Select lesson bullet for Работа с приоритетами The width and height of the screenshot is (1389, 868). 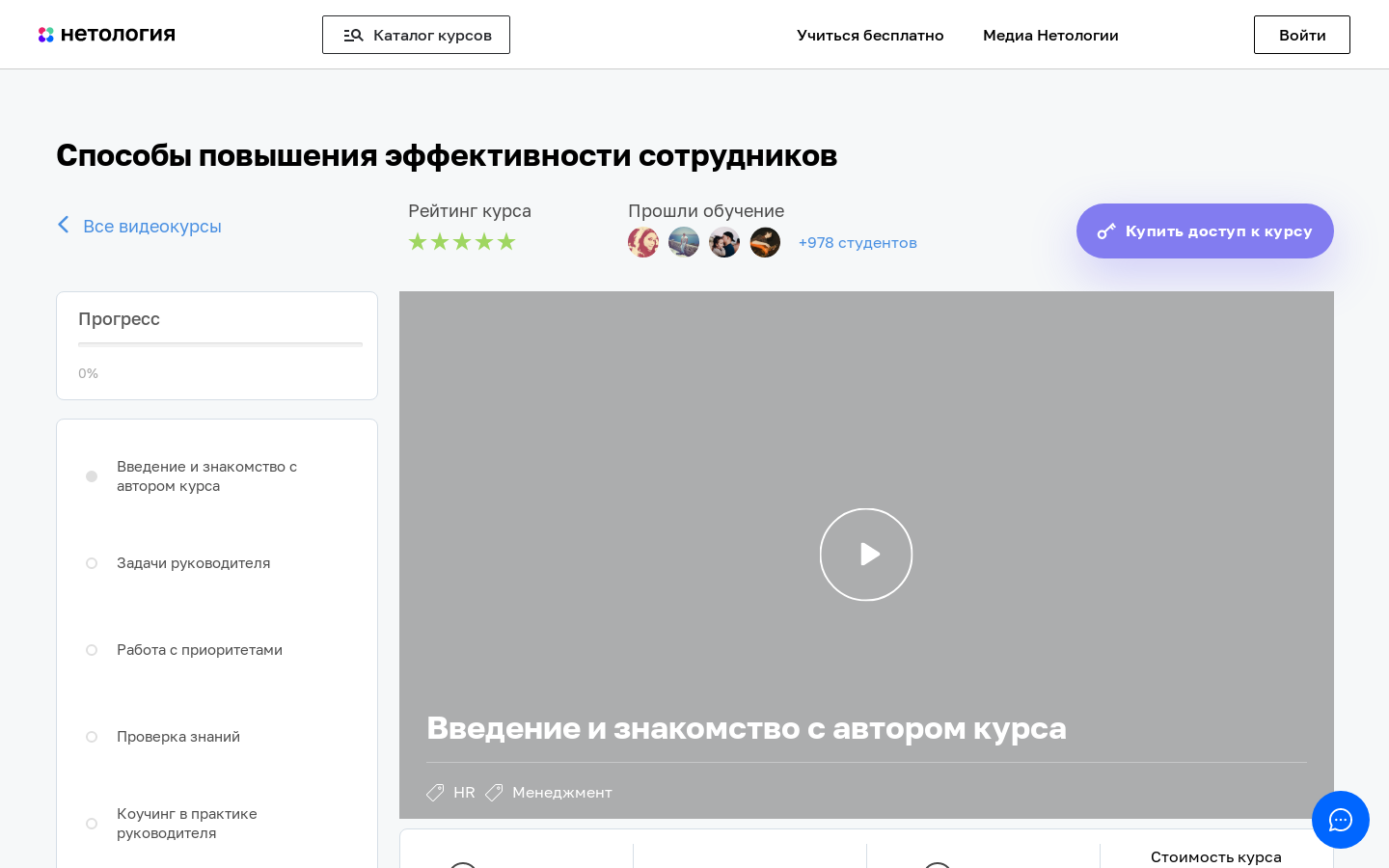[x=92, y=650]
